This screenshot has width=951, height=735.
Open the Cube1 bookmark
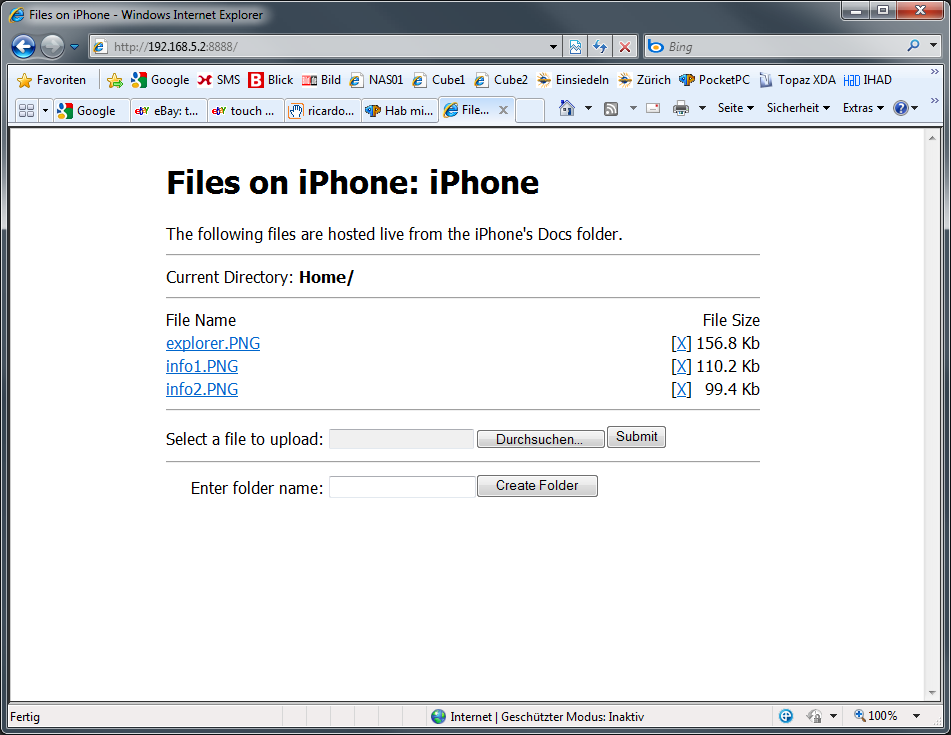[439, 80]
